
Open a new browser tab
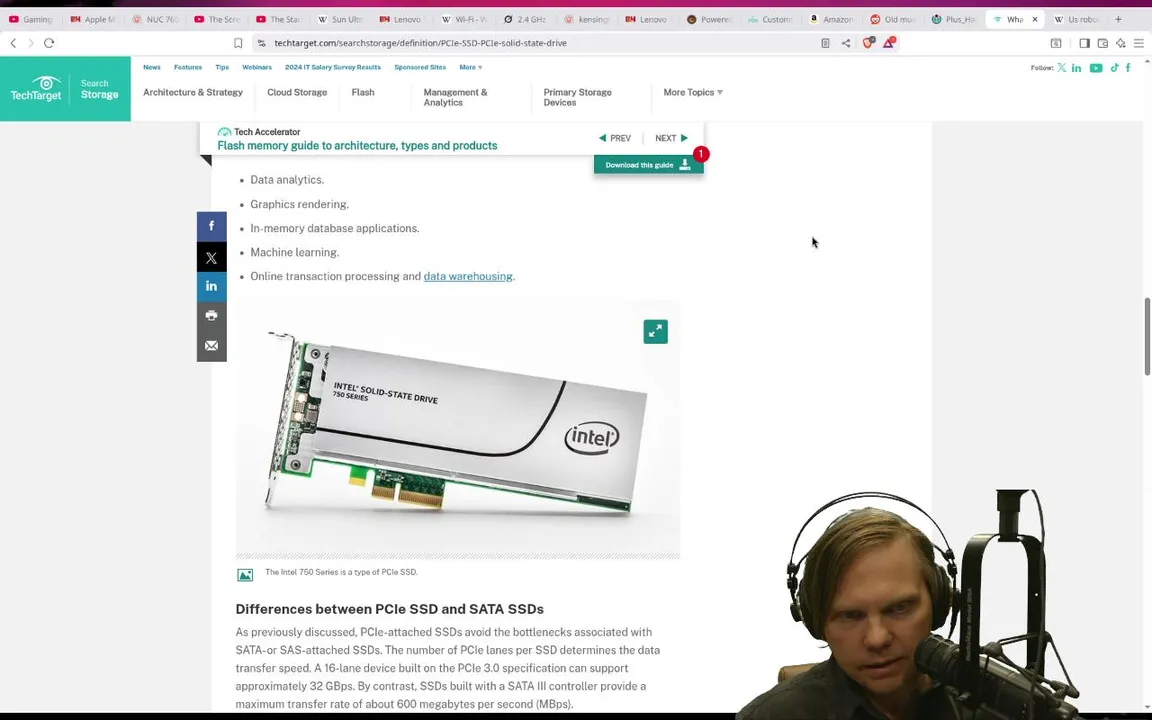(1118, 19)
